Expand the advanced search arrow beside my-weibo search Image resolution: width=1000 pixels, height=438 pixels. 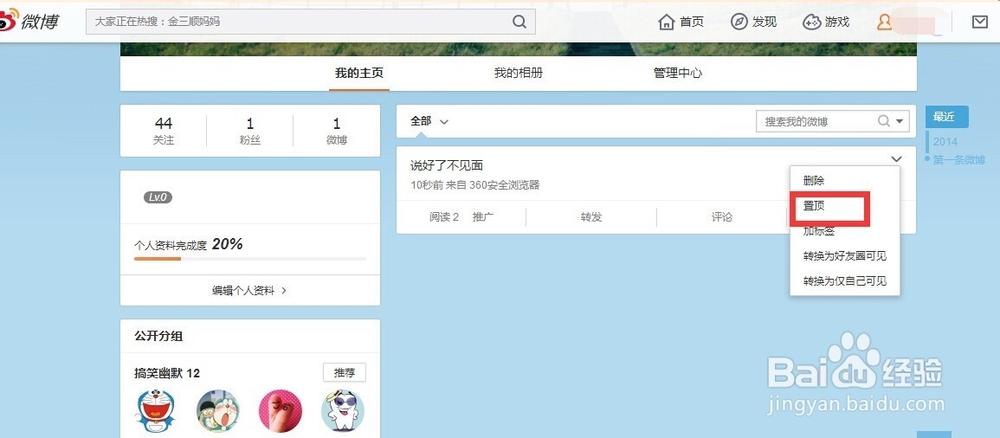[900, 121]
